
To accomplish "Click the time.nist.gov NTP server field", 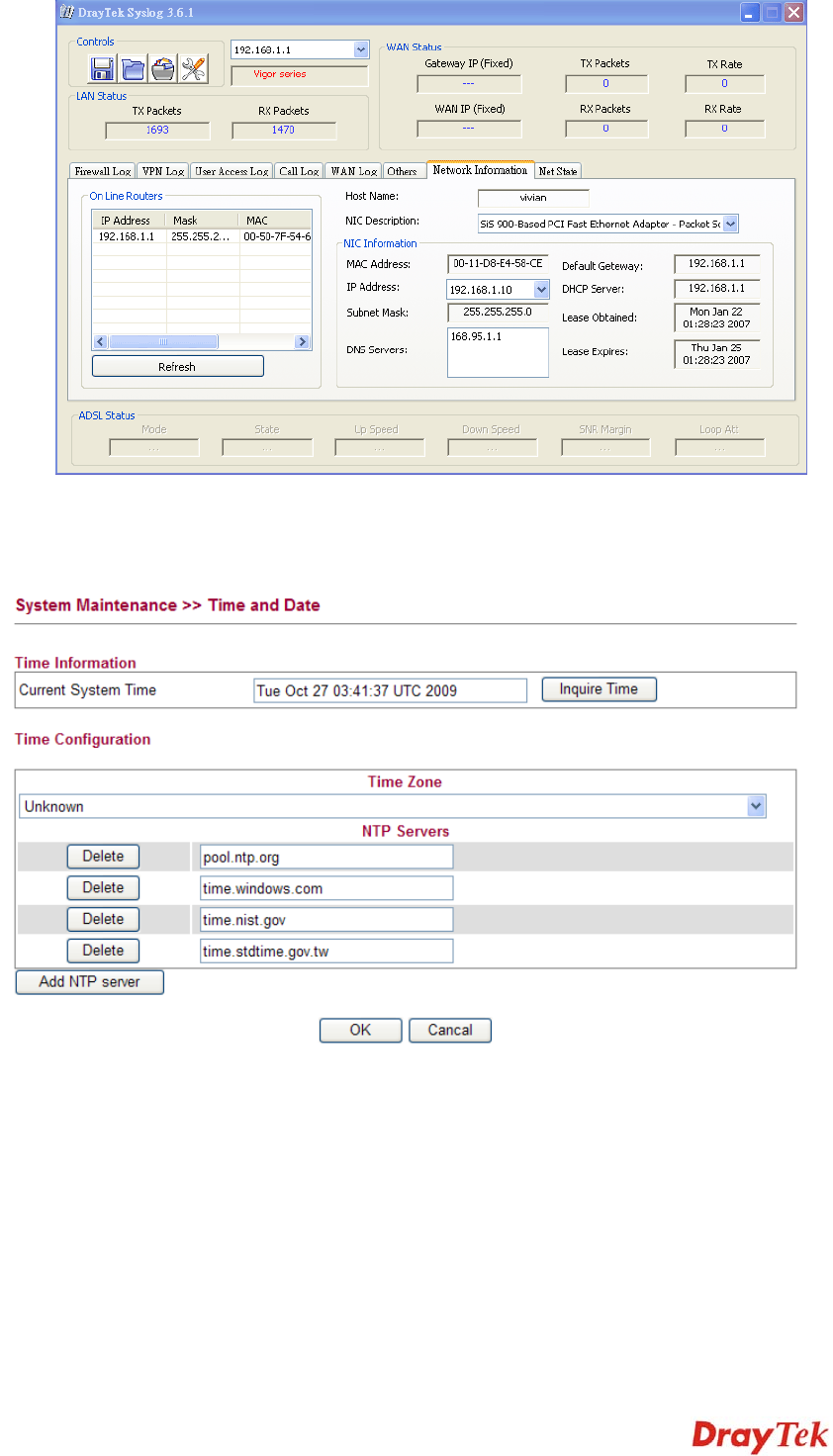I will [326, 920].
